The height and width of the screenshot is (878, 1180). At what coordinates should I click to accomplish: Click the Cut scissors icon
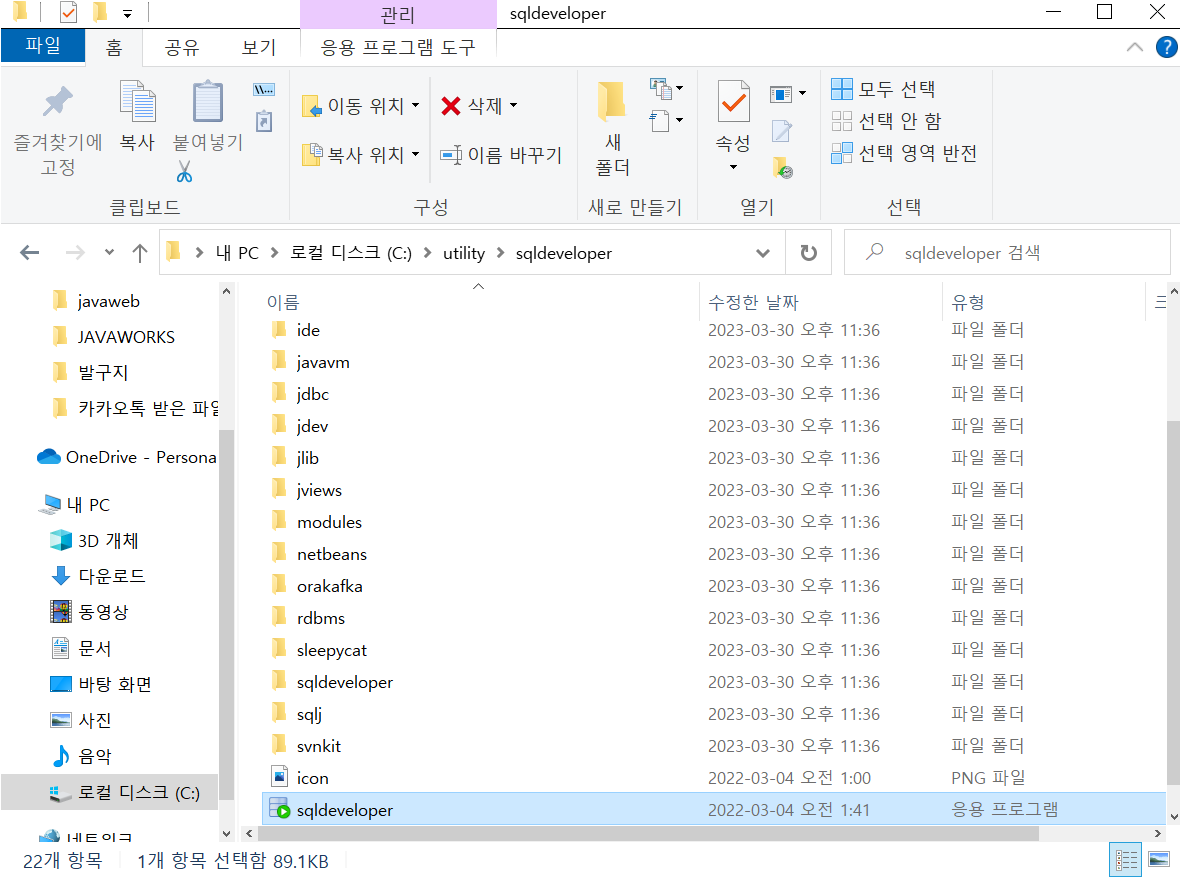click(184, 172)
